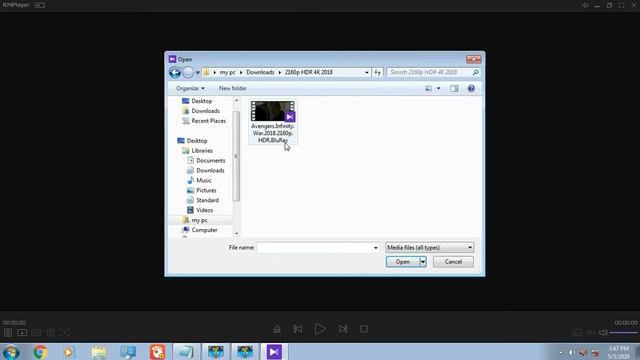Screen dimensions: 640x360
Task: Click KMPlayer previous track button
Action: tap(298, 329)
